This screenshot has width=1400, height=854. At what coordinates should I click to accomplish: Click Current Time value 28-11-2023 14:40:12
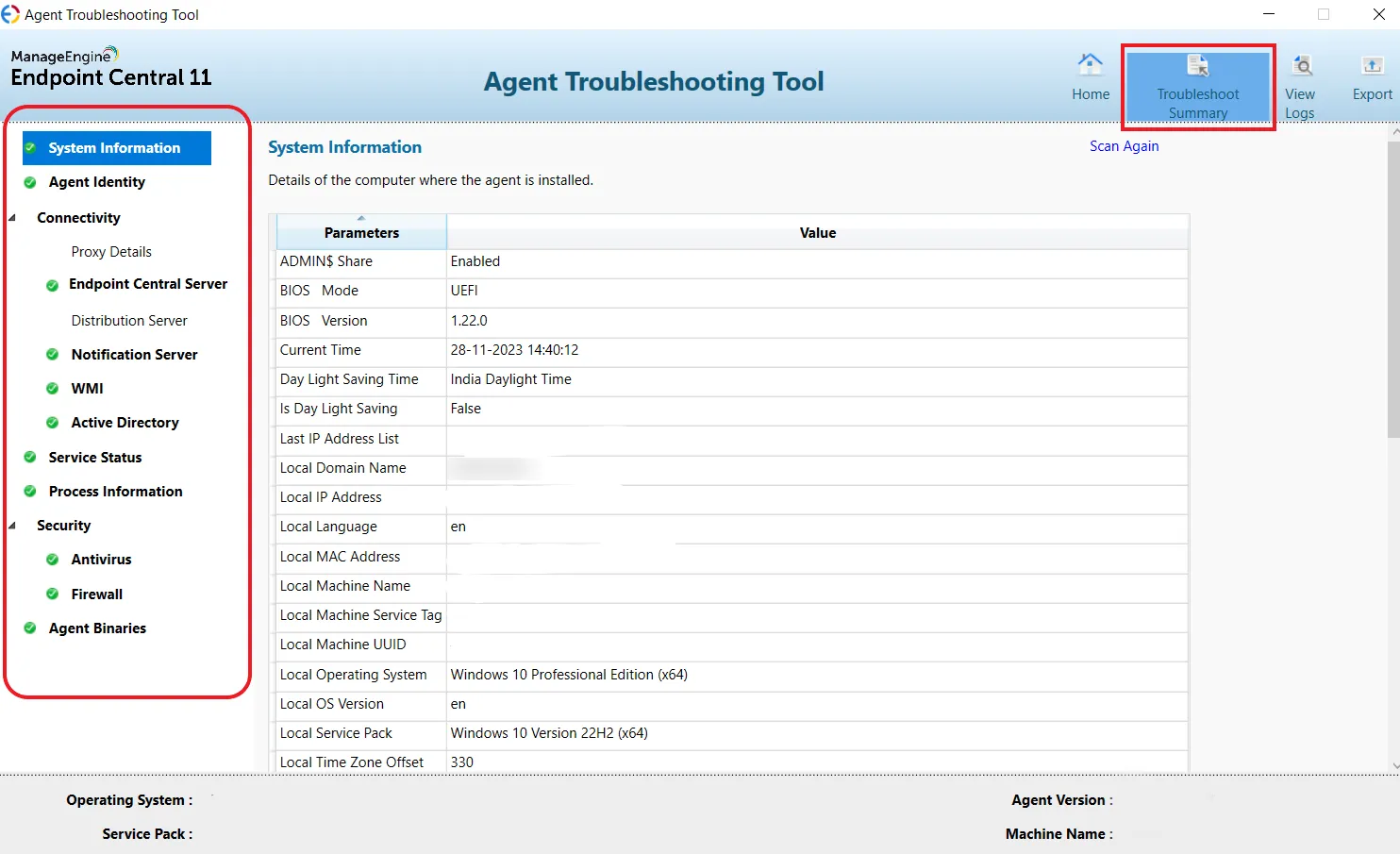514,350
